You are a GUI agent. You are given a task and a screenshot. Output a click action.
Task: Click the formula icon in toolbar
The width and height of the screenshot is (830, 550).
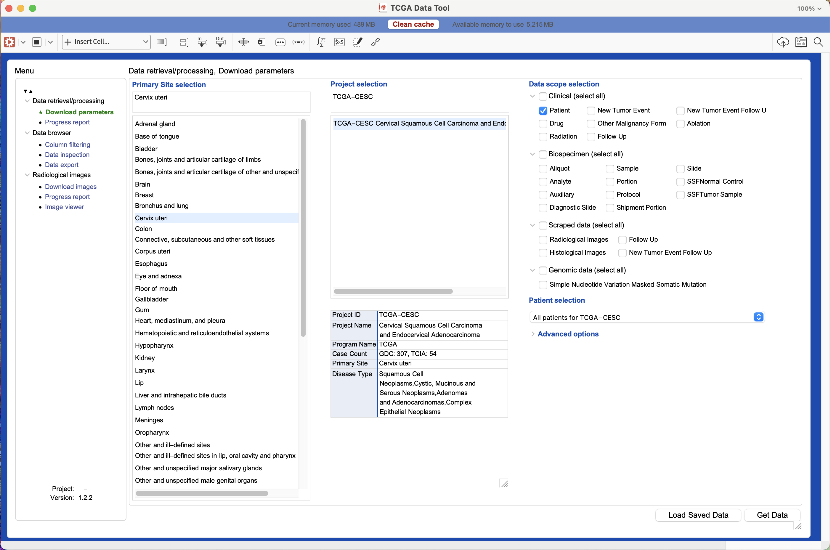pyautogui.click(x=321, y=42)
